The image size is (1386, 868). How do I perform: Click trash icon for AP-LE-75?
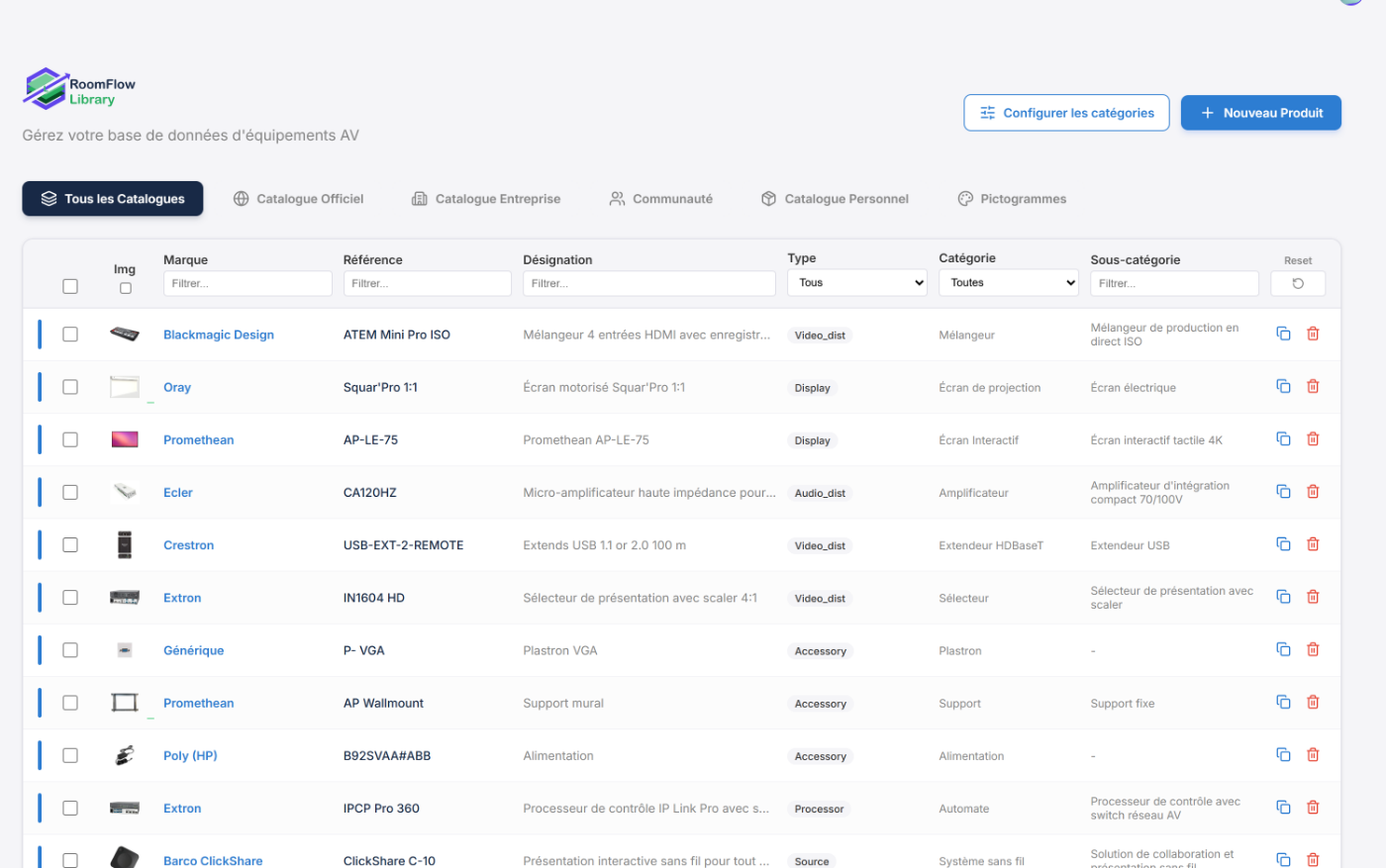pos(1313,438)
